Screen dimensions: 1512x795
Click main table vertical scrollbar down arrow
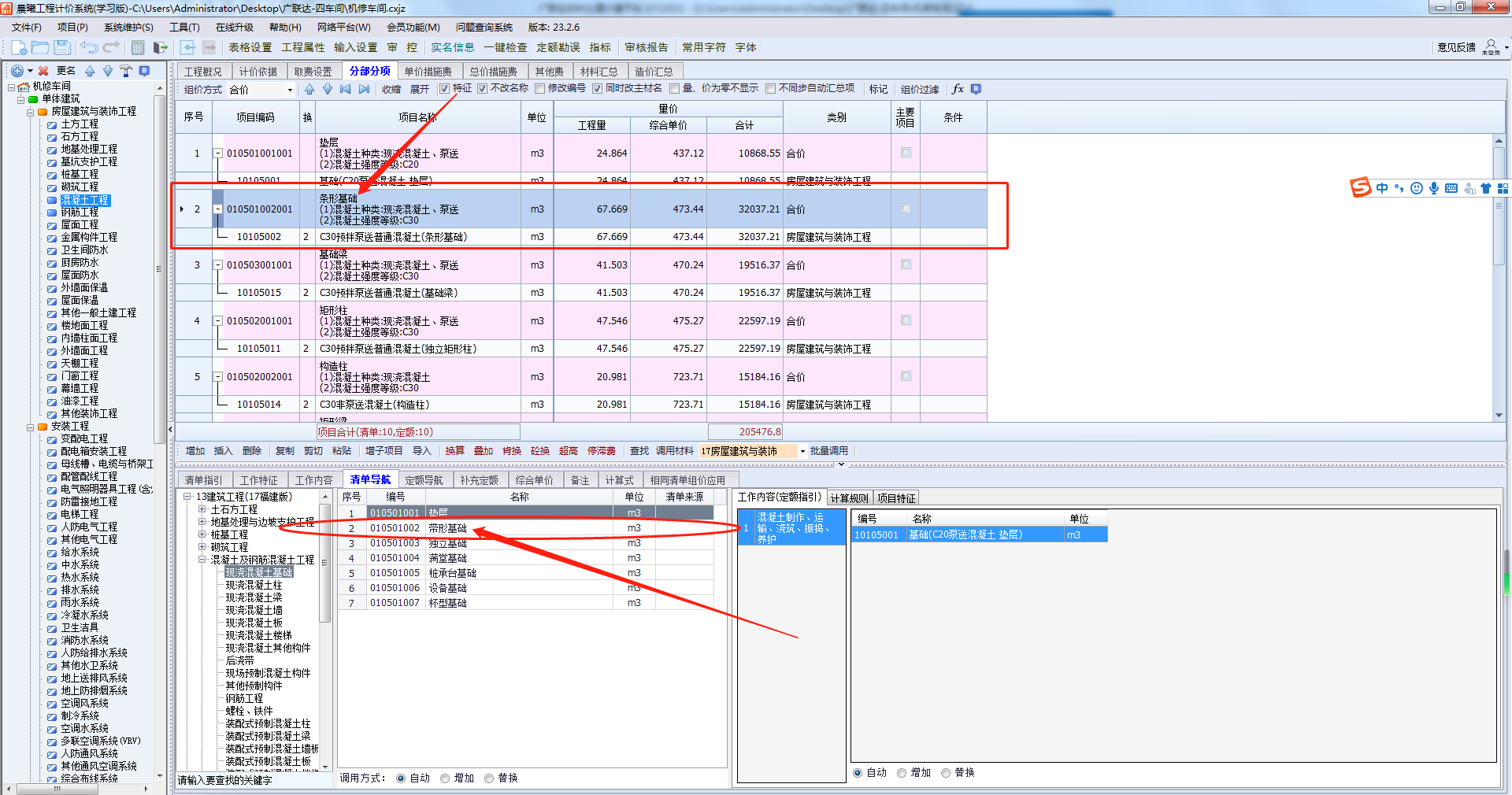click(x=1499, y=416)
